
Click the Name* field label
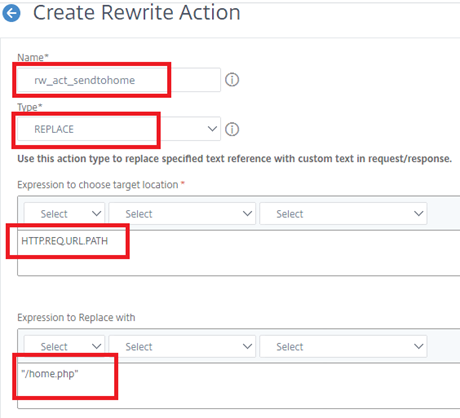[33, 58]
